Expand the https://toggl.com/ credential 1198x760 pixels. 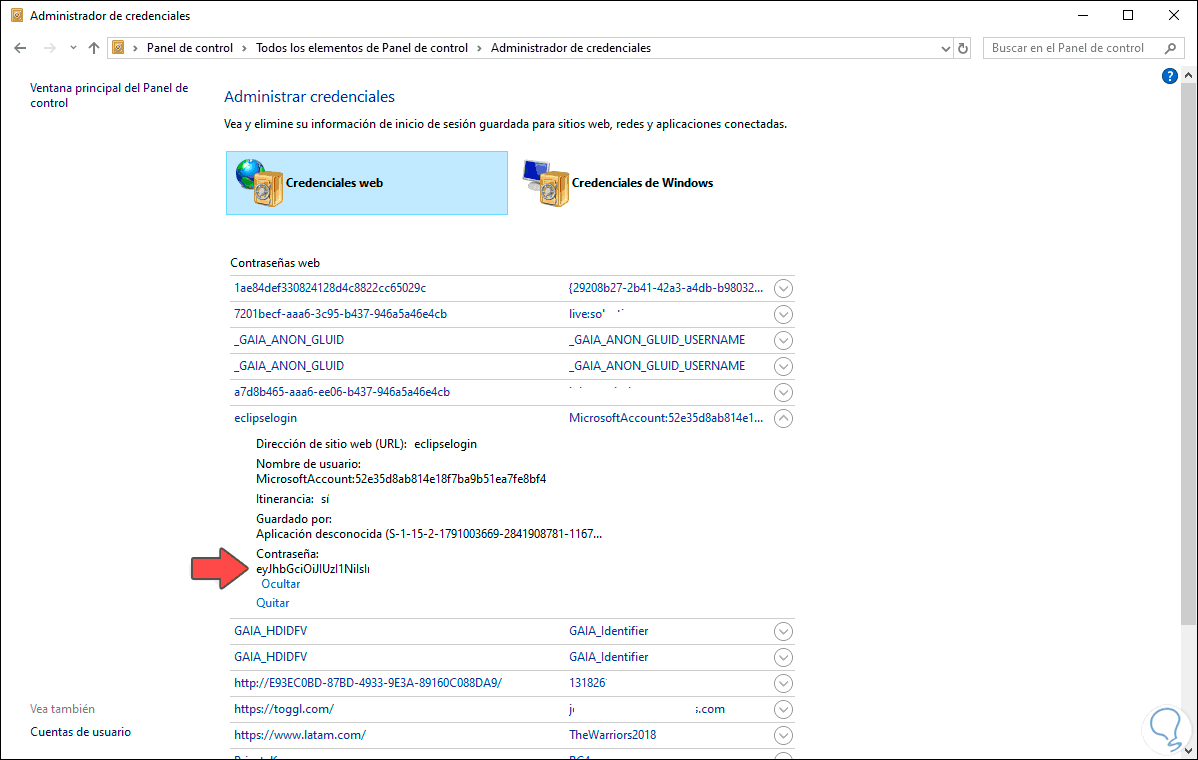click(784, 709)
